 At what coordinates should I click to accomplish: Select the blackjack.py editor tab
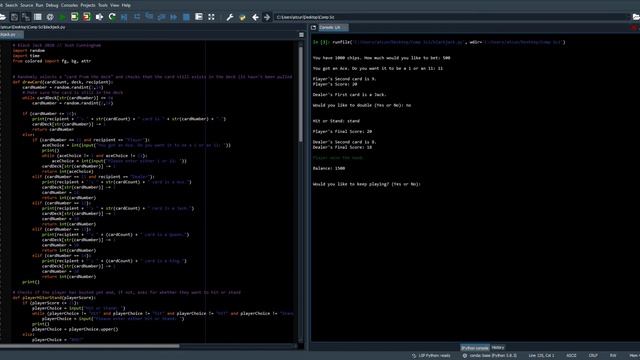(11, 35)
